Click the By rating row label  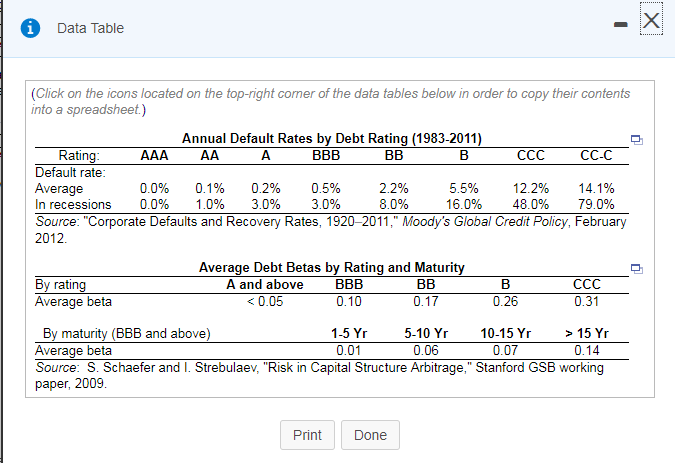[60, 285]
